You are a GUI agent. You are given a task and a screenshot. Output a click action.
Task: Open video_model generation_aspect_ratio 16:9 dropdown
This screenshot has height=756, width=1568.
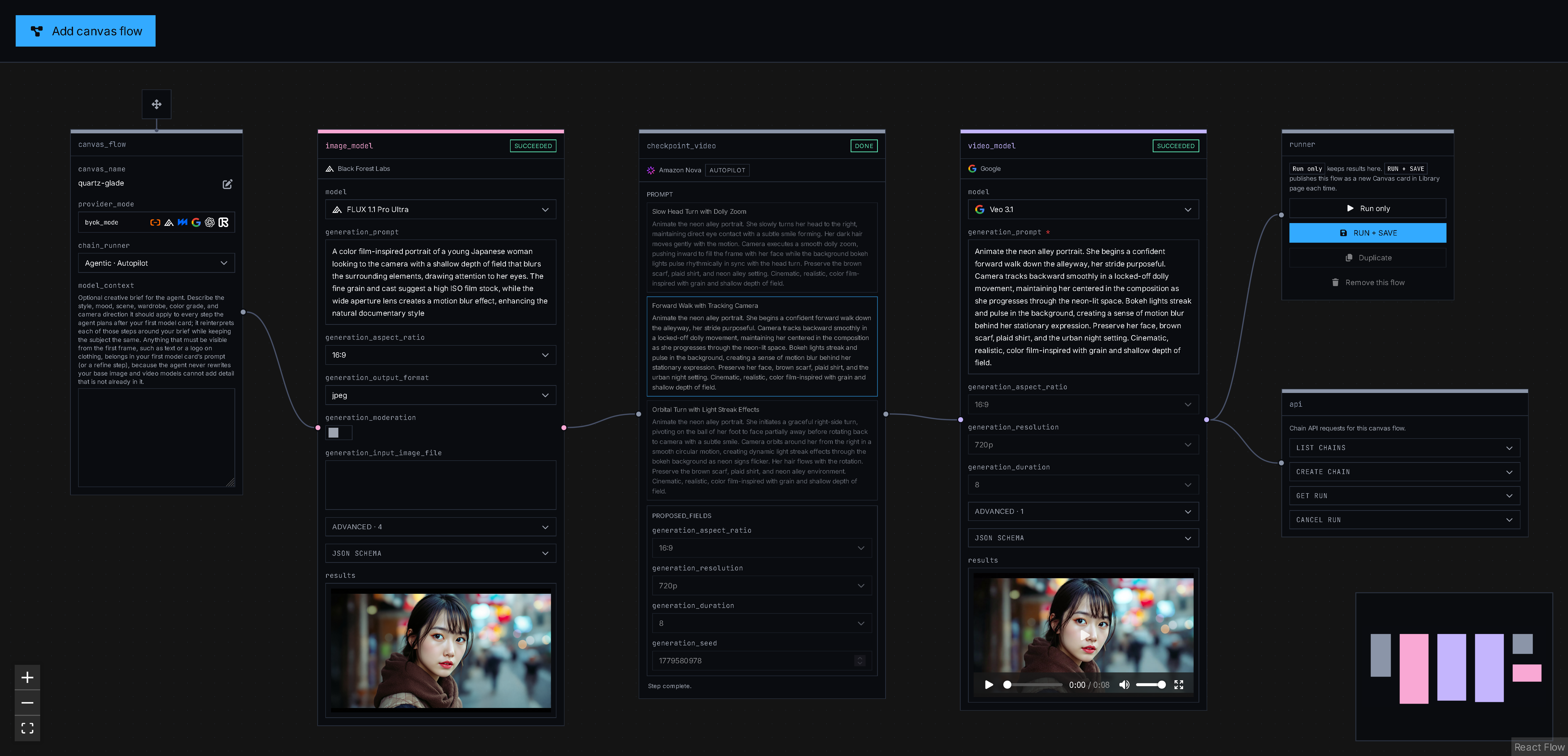point(1083,404)
